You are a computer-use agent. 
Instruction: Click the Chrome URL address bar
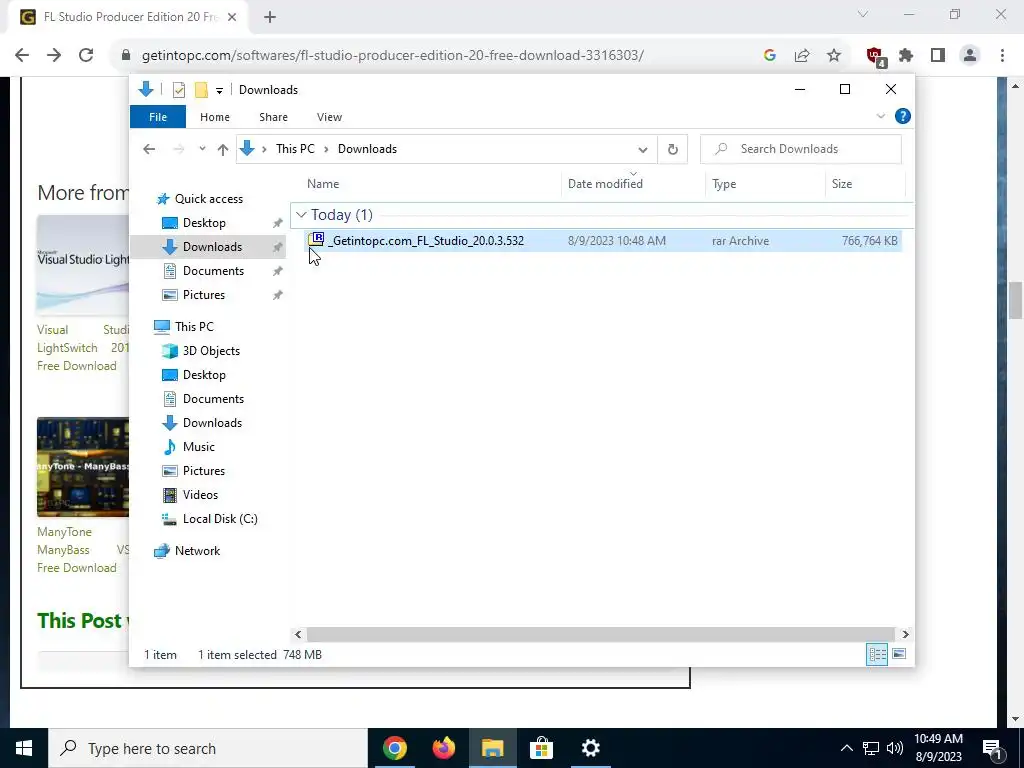click(x=392, y=56)
